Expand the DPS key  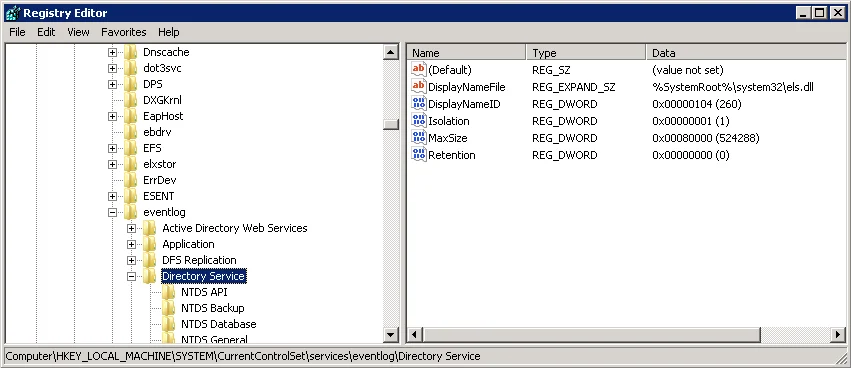[x=112, y=85]
